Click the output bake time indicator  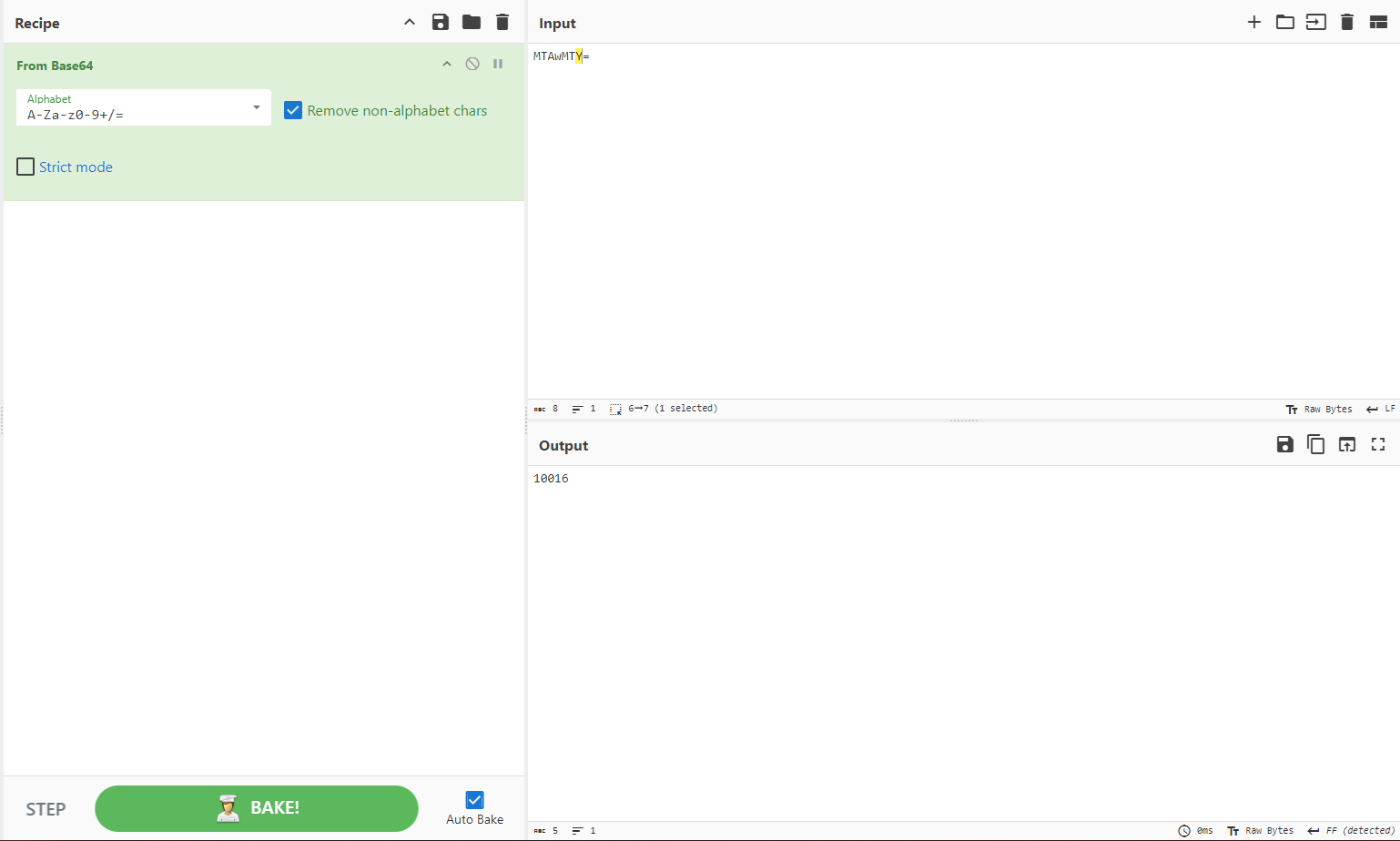(x=1196, y=831)
